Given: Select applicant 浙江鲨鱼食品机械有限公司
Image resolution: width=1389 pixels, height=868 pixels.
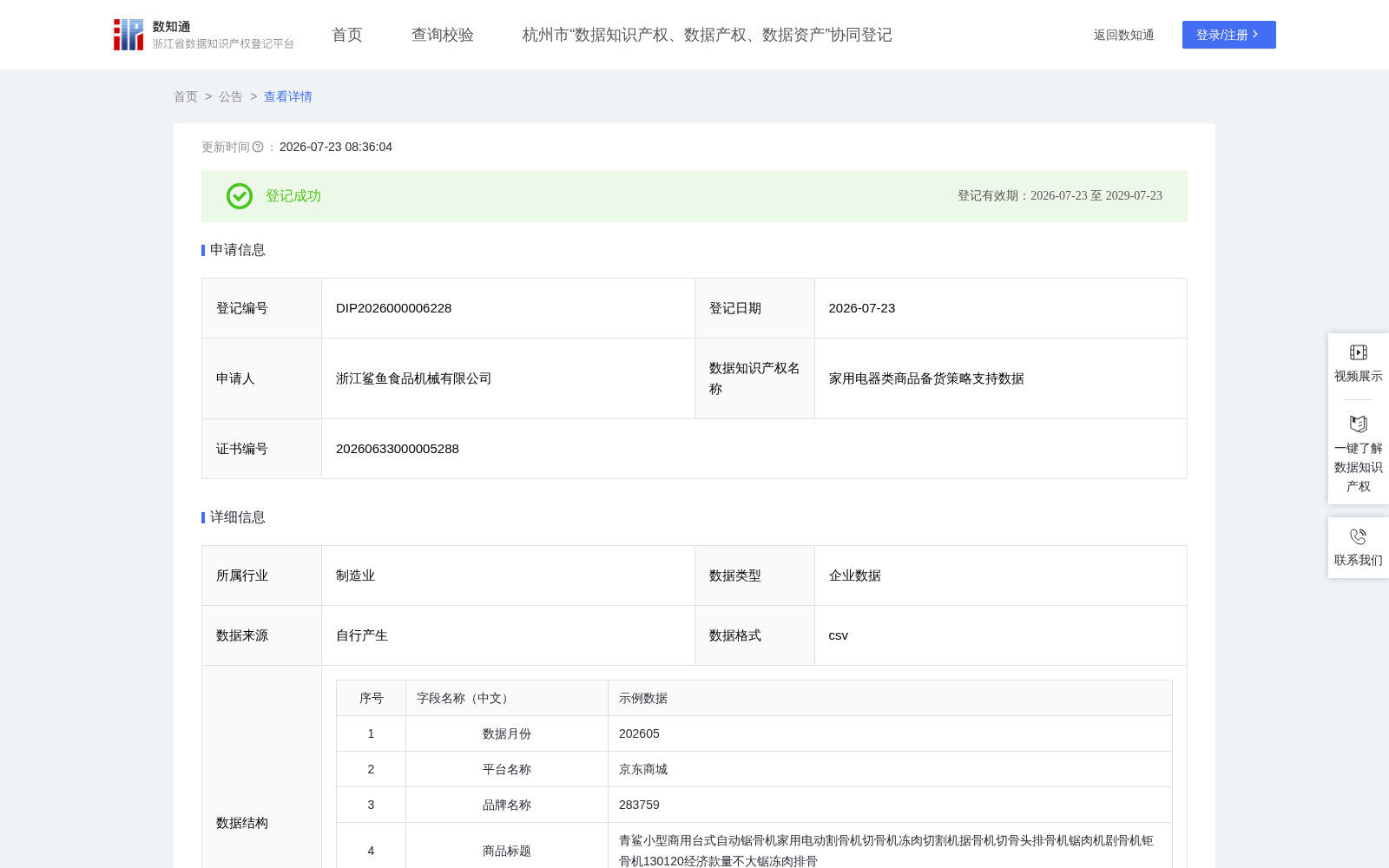Looking at the screenshot, I should 414,378.
